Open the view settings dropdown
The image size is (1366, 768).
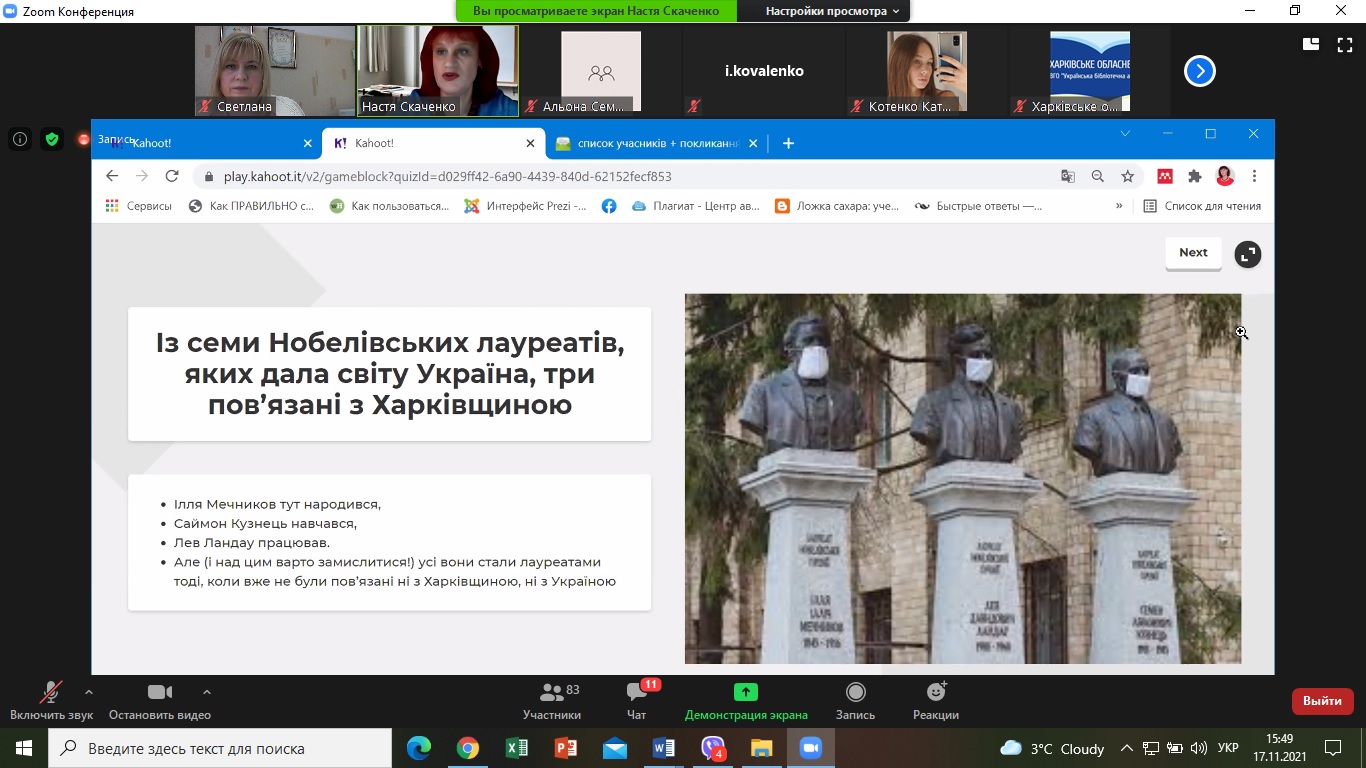point(832,11)
